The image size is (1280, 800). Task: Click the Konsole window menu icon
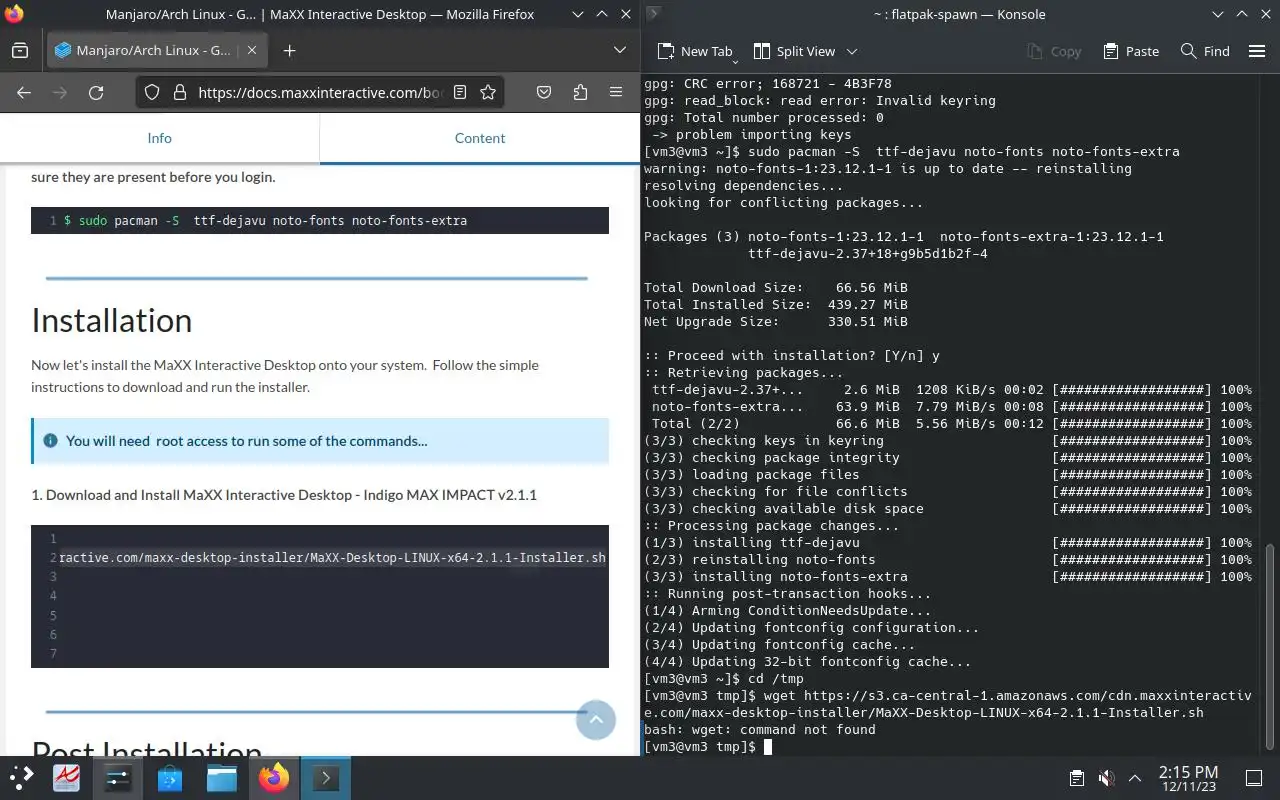click(653, 14)
